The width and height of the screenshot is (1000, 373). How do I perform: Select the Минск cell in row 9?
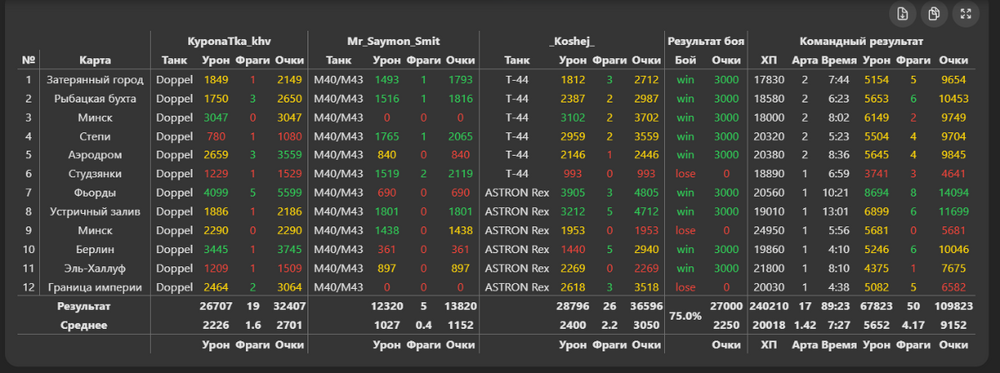(95, 231)
